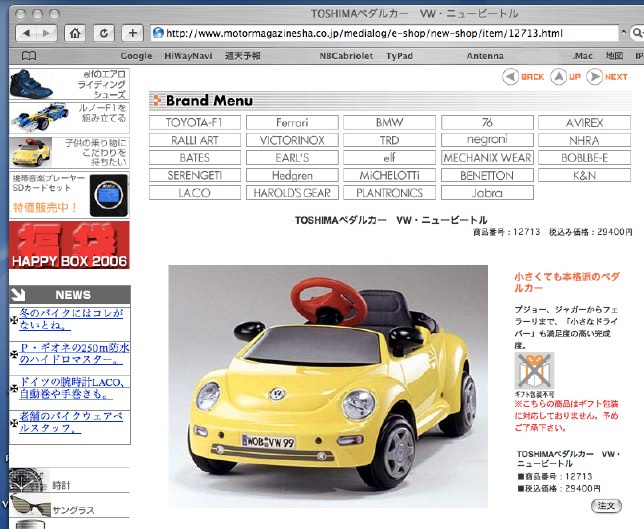
Task: Open the .Mac bookmark
Action: click(x=582, y=56)
